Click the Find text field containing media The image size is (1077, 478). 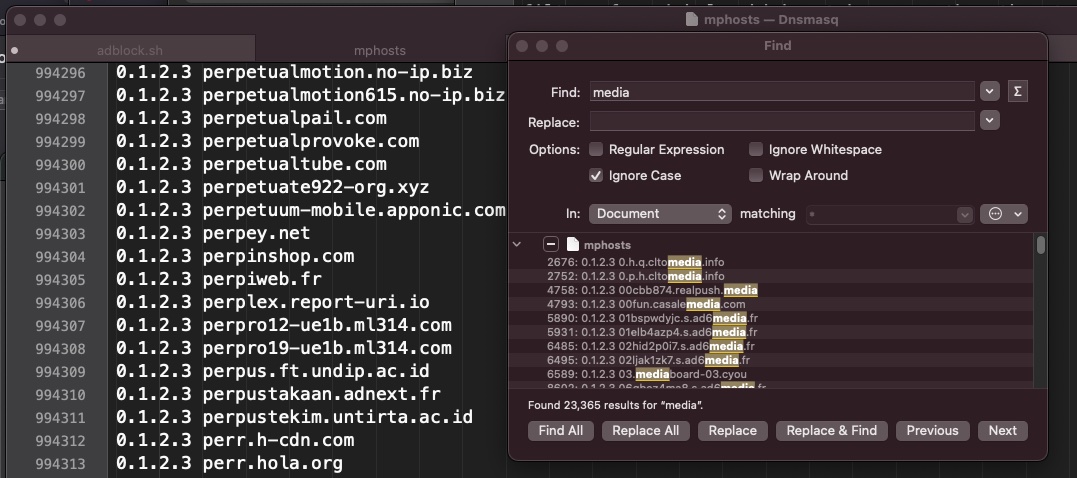click(x=782, y=91)
